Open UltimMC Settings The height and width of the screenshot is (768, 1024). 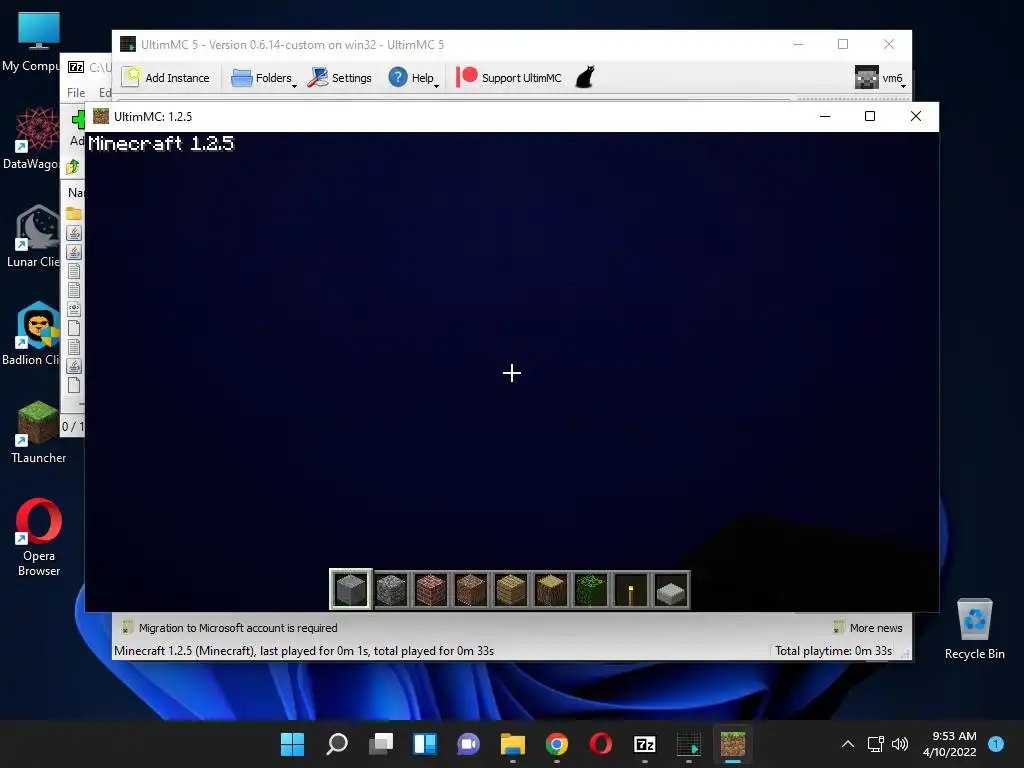pos(340,78)
